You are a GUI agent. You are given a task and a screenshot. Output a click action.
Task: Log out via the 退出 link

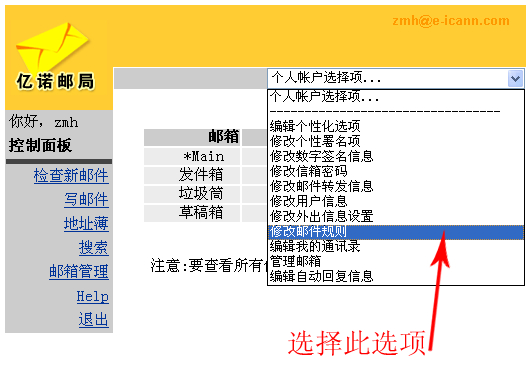94,319
